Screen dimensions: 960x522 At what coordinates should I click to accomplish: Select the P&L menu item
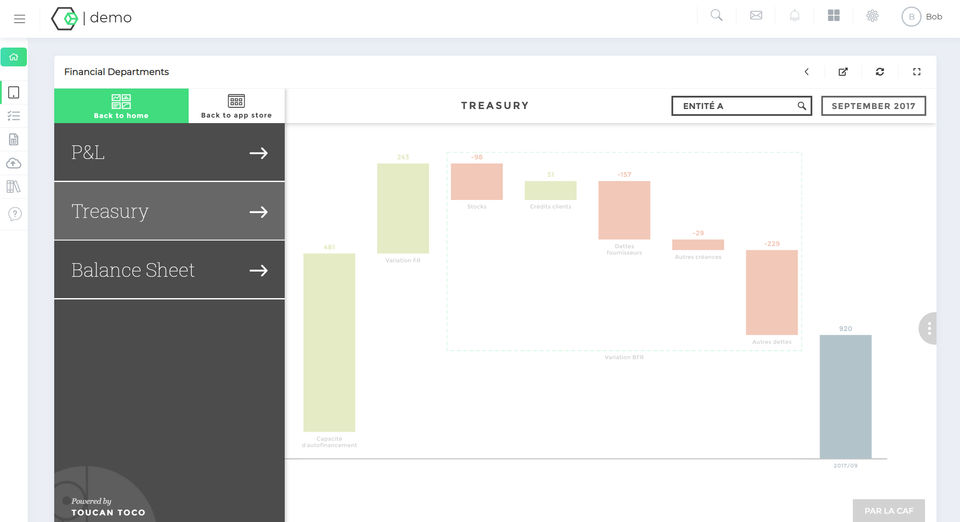click(x=169, y=153)
